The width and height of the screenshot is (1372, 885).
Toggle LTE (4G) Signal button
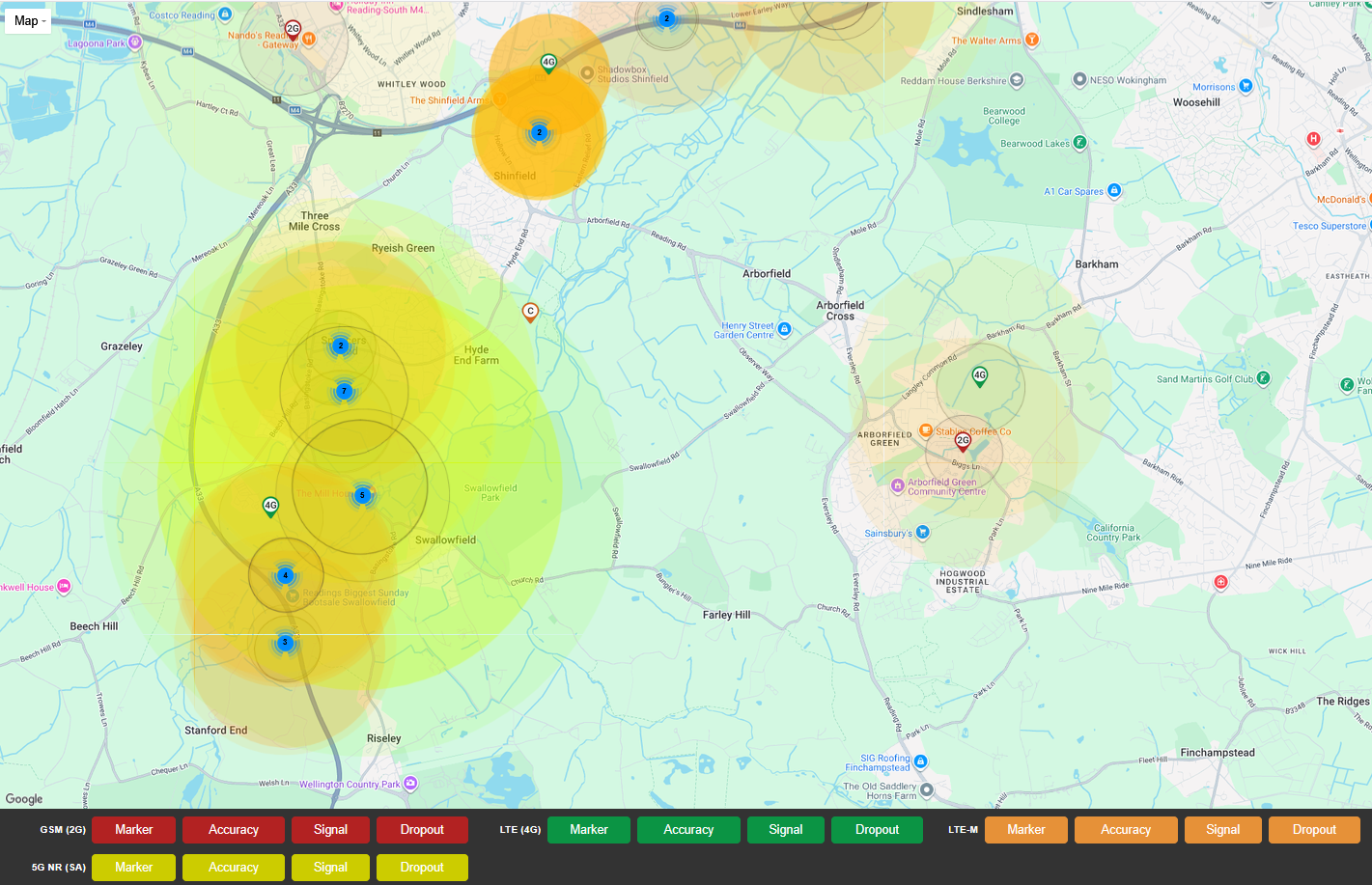pos(786,830)
